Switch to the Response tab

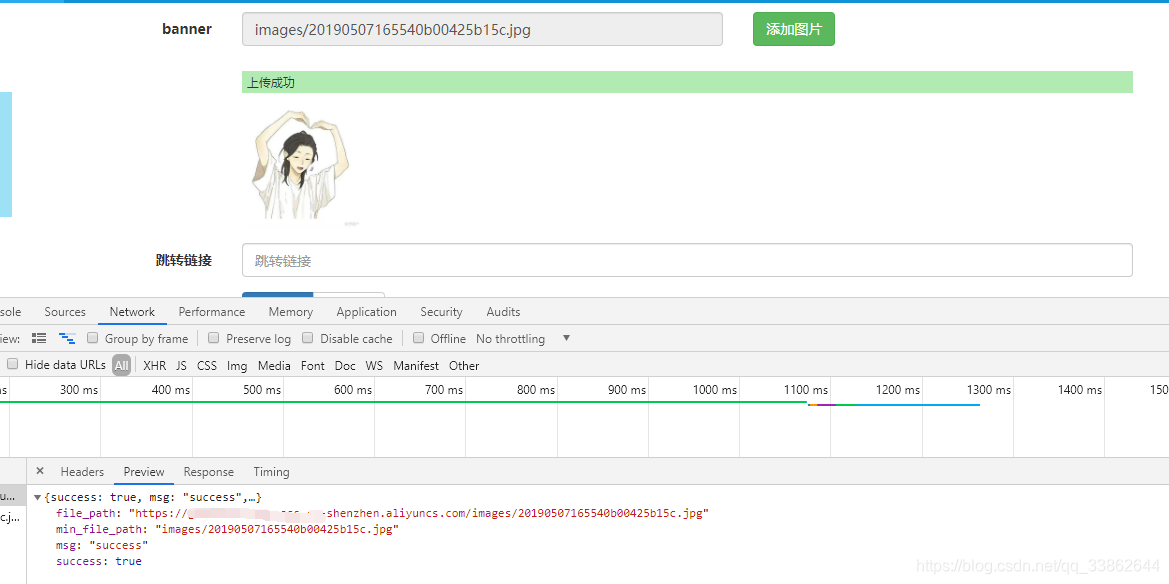pos(208,471)
